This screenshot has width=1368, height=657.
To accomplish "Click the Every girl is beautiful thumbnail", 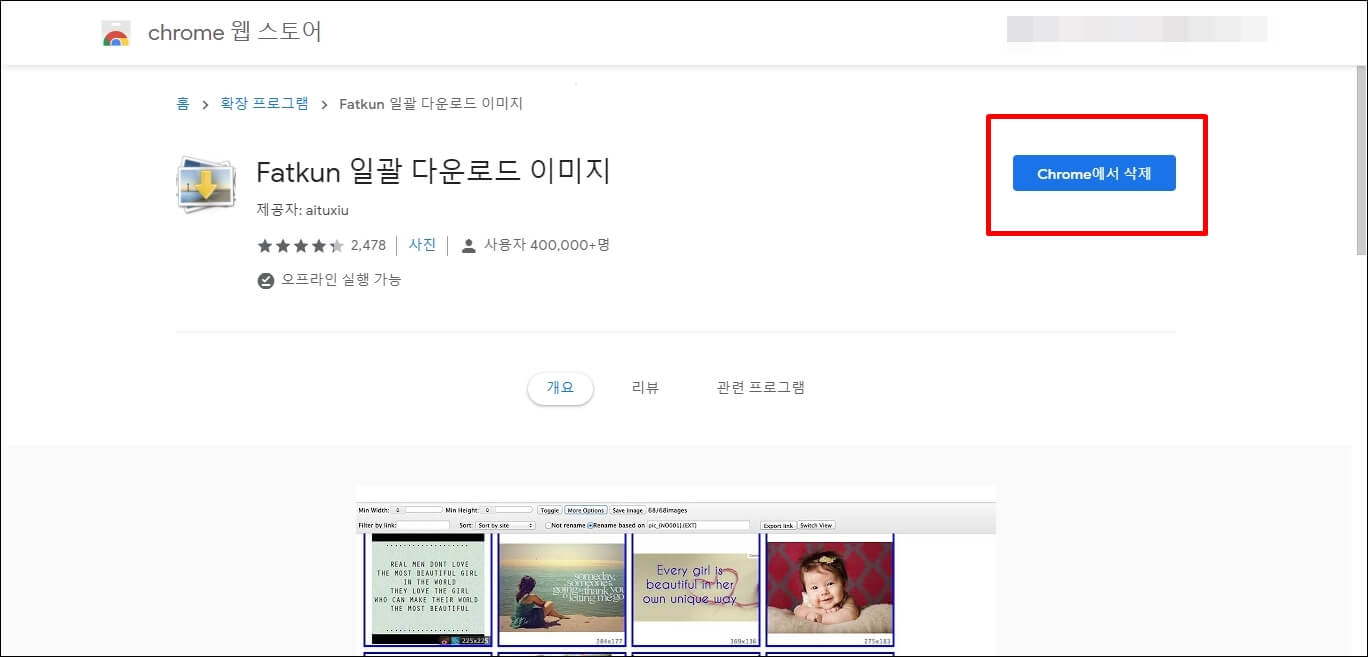I will [x=697, y=590].
